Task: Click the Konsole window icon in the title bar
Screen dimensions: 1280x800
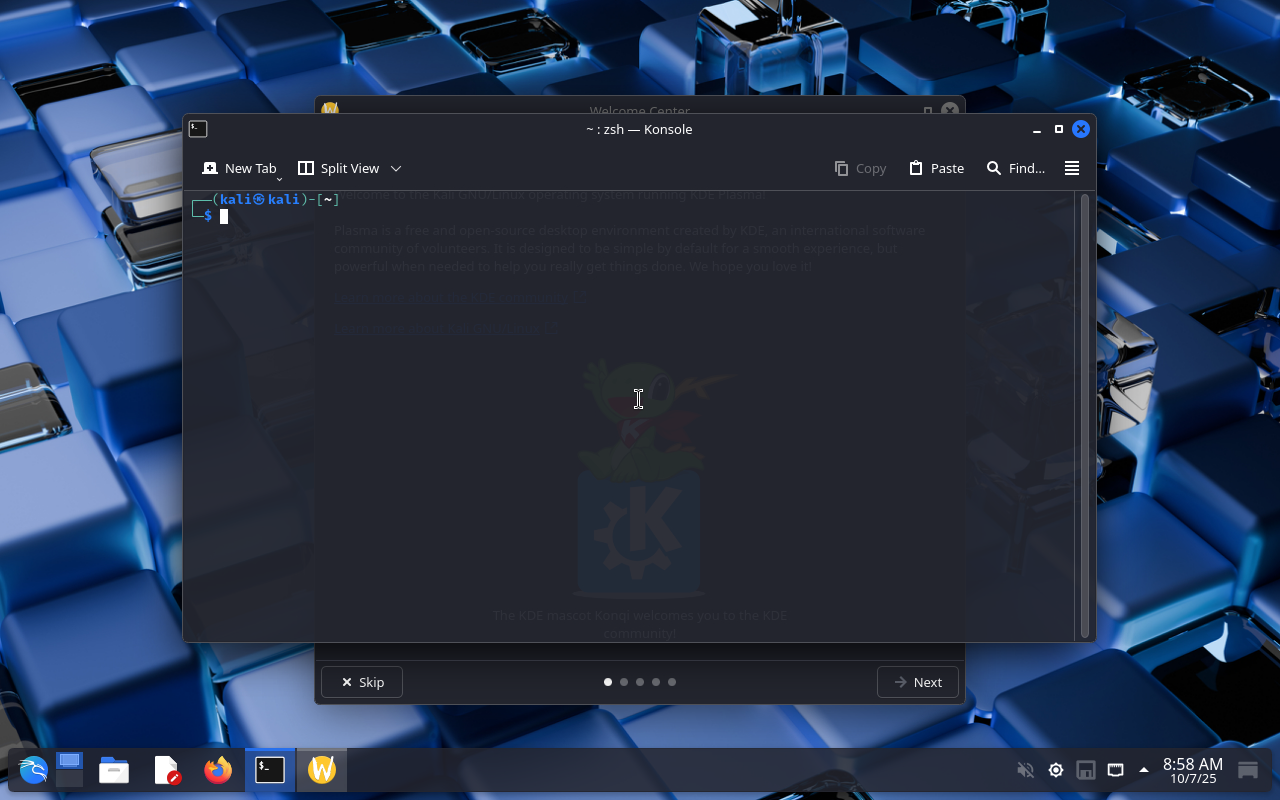Action: pyautogui.click(x=198, y=129)
